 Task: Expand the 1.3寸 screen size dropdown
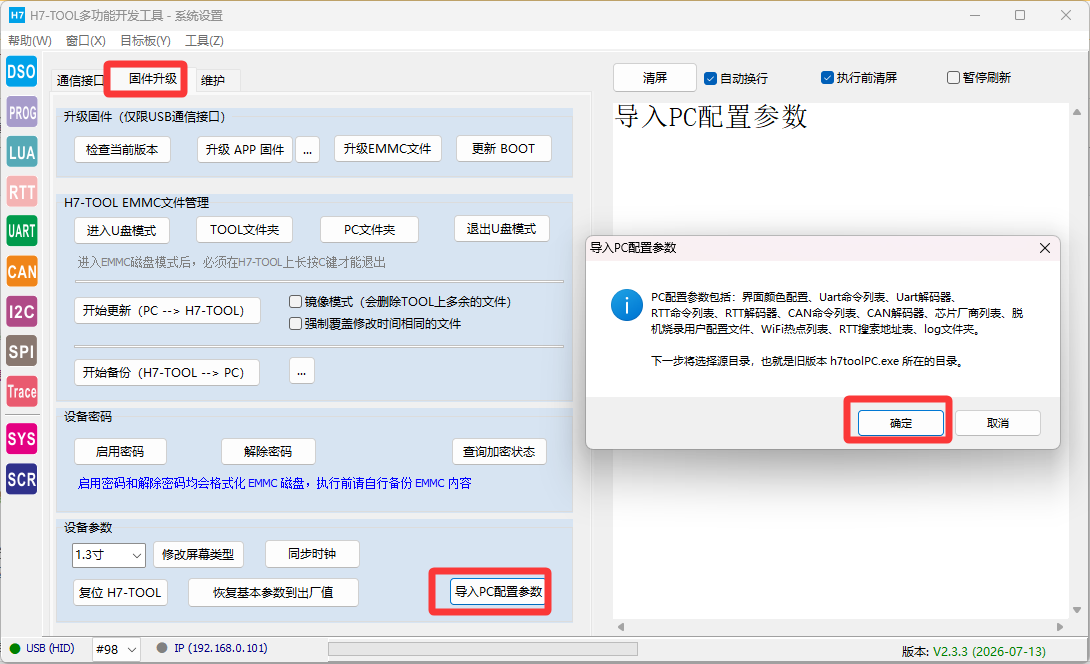click(x=109, y=555)
